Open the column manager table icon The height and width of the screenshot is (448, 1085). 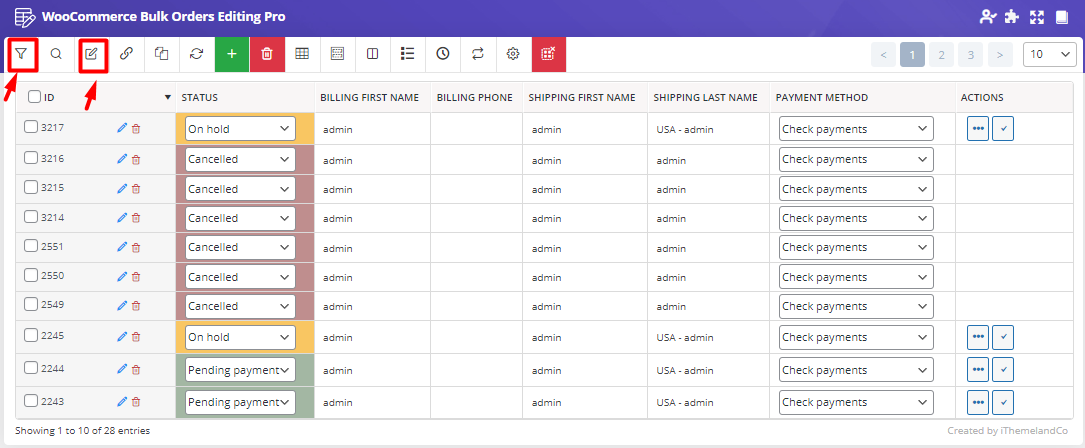pos(302,54)
